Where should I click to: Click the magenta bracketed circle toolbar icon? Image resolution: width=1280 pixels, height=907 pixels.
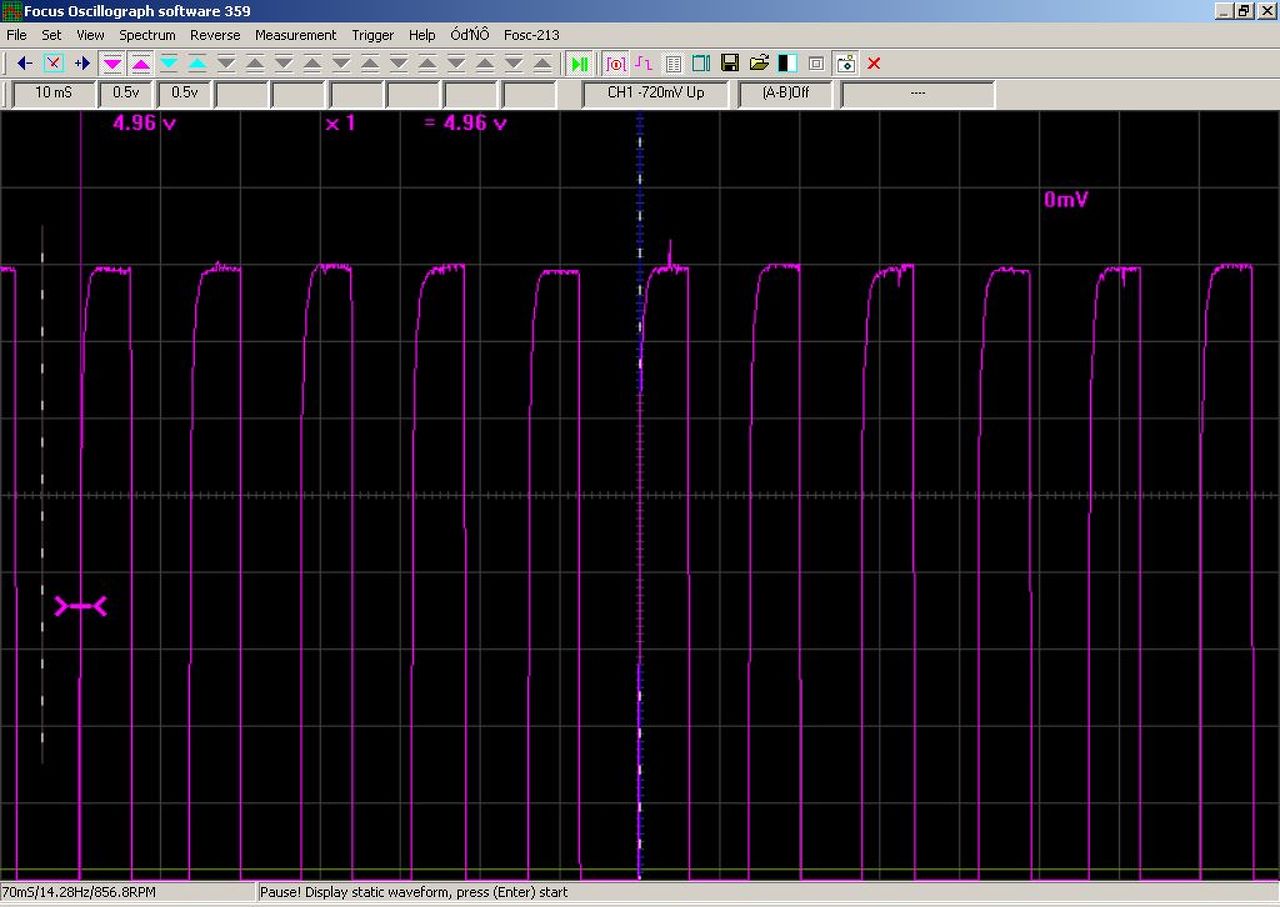click(x=616, y=64)
